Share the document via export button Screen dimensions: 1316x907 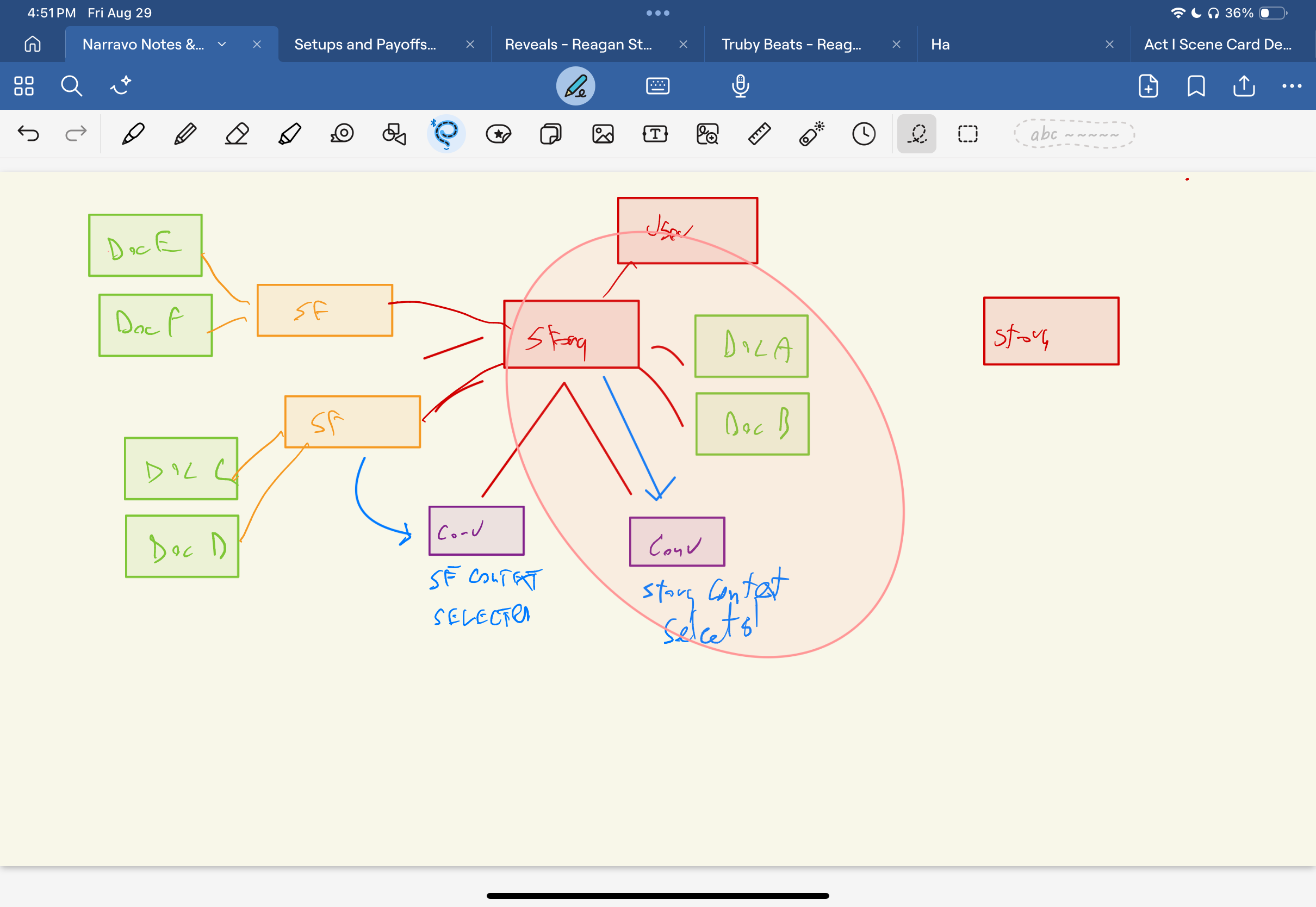(1243, 86)
